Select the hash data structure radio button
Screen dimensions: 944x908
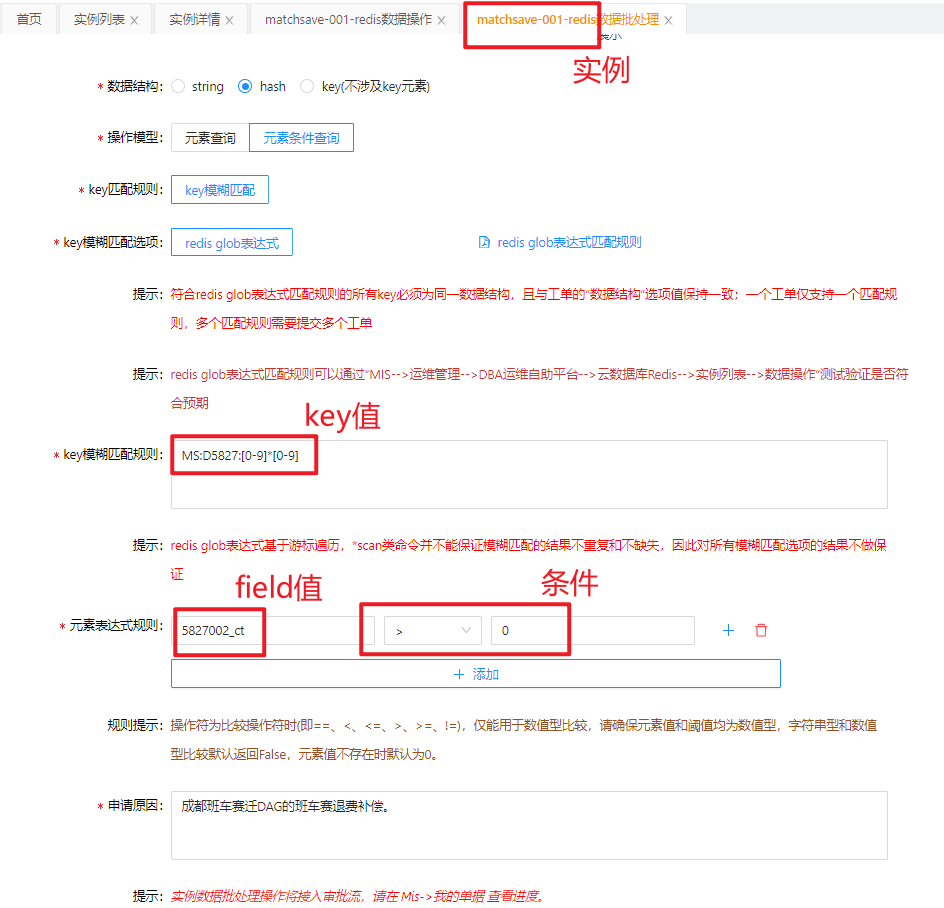245,87
